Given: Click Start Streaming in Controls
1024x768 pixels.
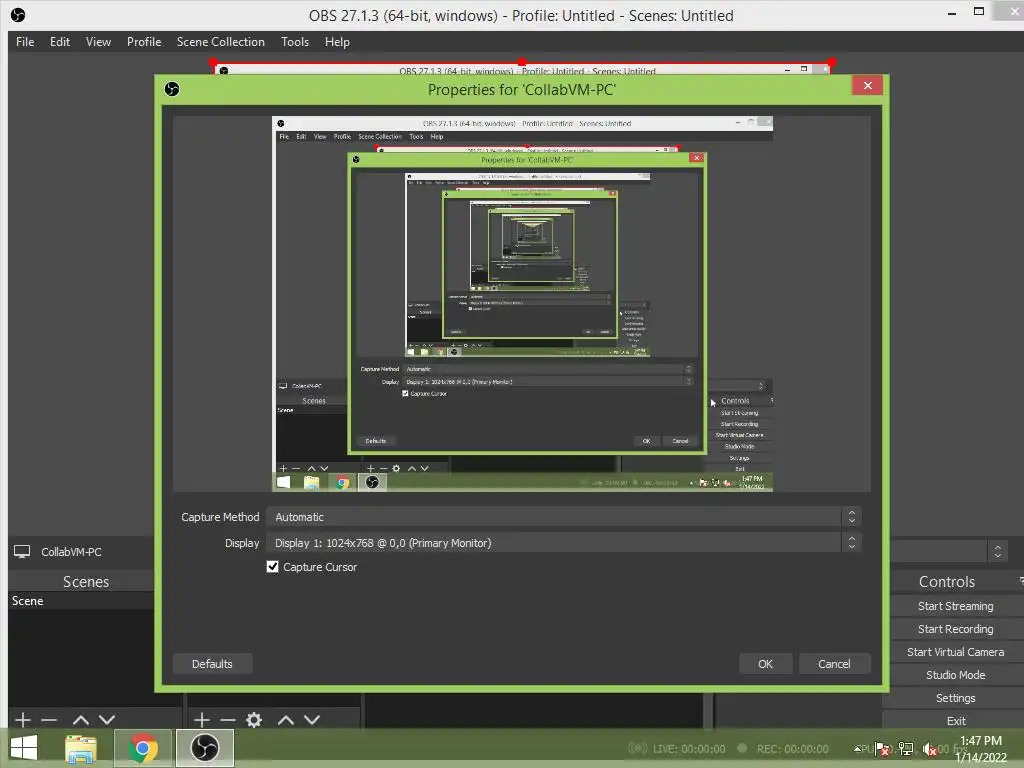Looking at the screenshot, I should pyautogui.click(x=955, y=606).
